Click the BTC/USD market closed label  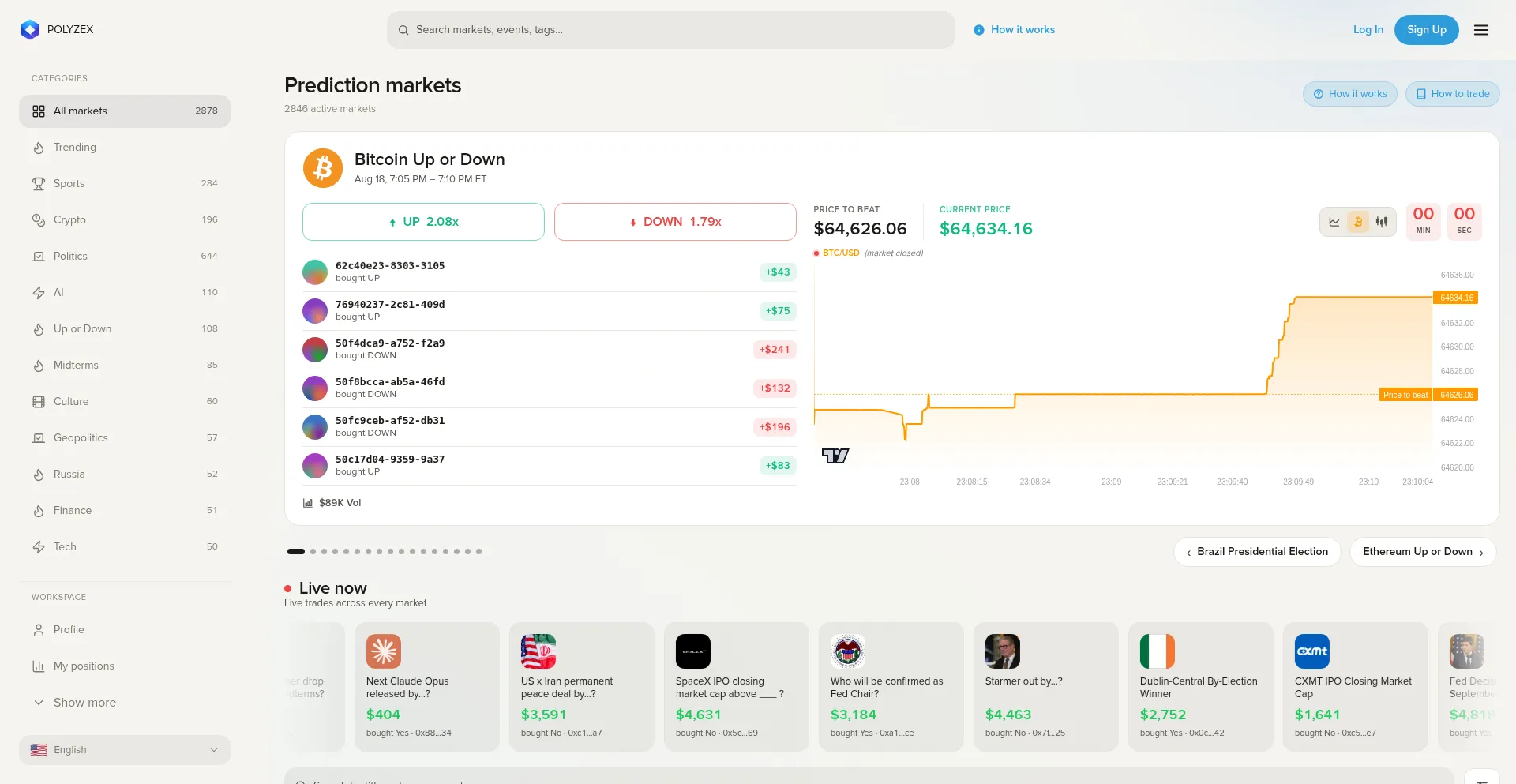[869, 253]
